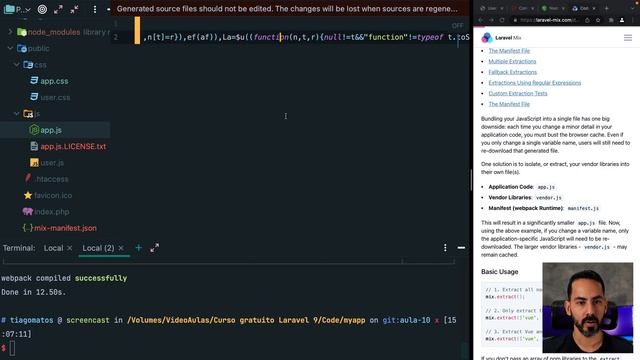640x360 pixels.
Task: Close the Local terminal tab
Action: (x=69, y=248)
